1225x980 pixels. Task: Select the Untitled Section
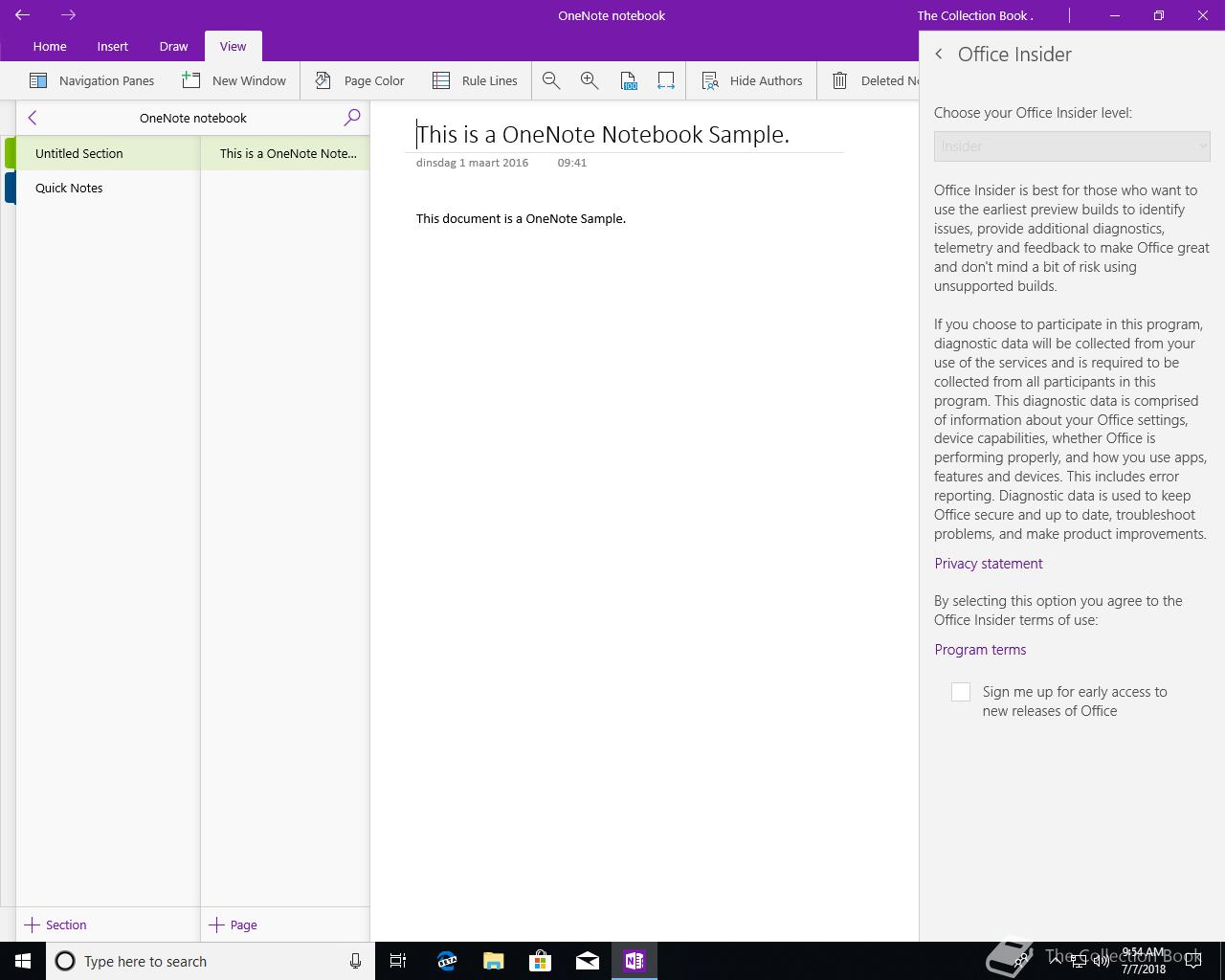point(107,153)
